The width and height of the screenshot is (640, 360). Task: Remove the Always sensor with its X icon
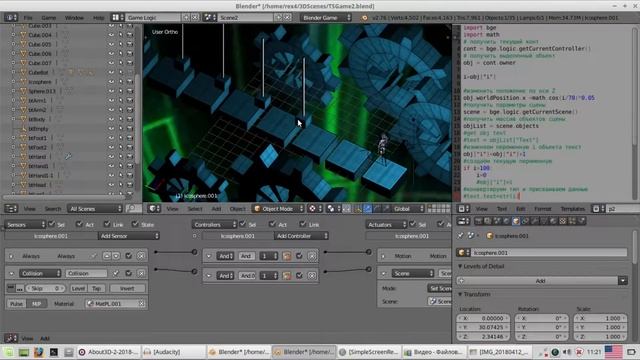[141, 256]
